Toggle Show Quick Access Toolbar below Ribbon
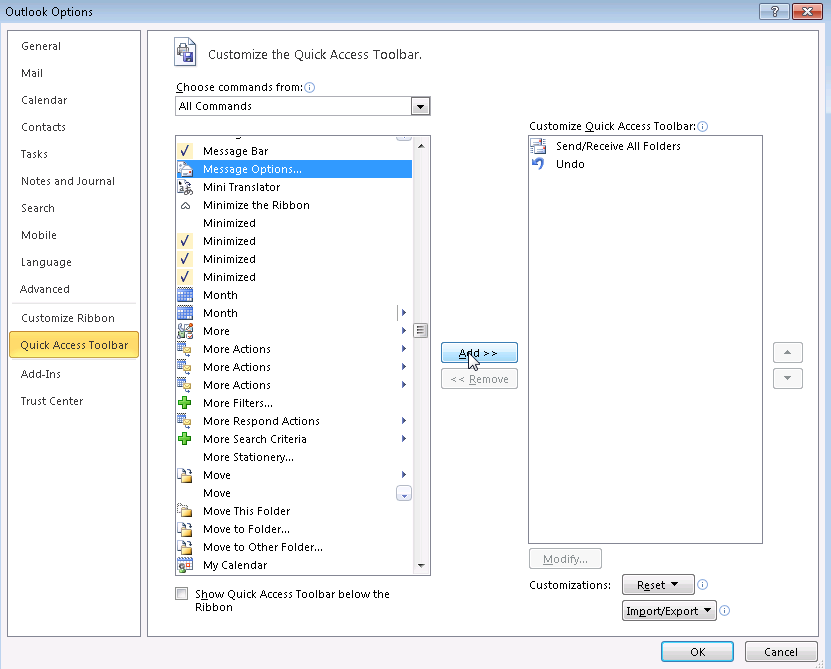This screenshot has width=831, height=669. [182, 594]
